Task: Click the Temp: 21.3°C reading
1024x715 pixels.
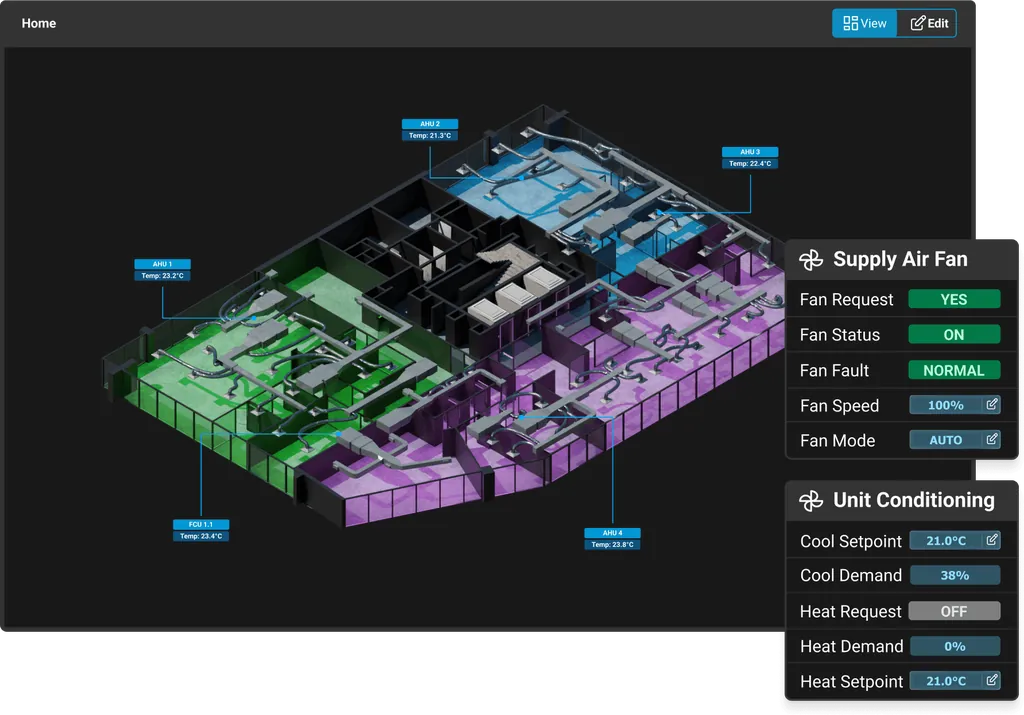Action: 430,136
